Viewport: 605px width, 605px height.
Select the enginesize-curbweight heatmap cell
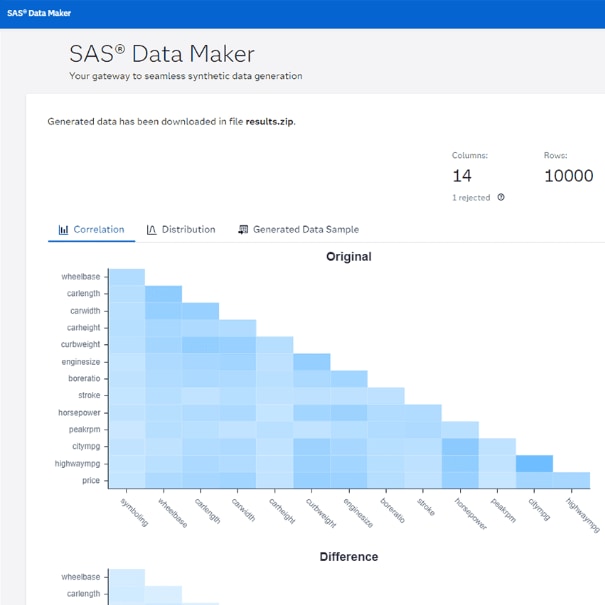coord(312,362)
